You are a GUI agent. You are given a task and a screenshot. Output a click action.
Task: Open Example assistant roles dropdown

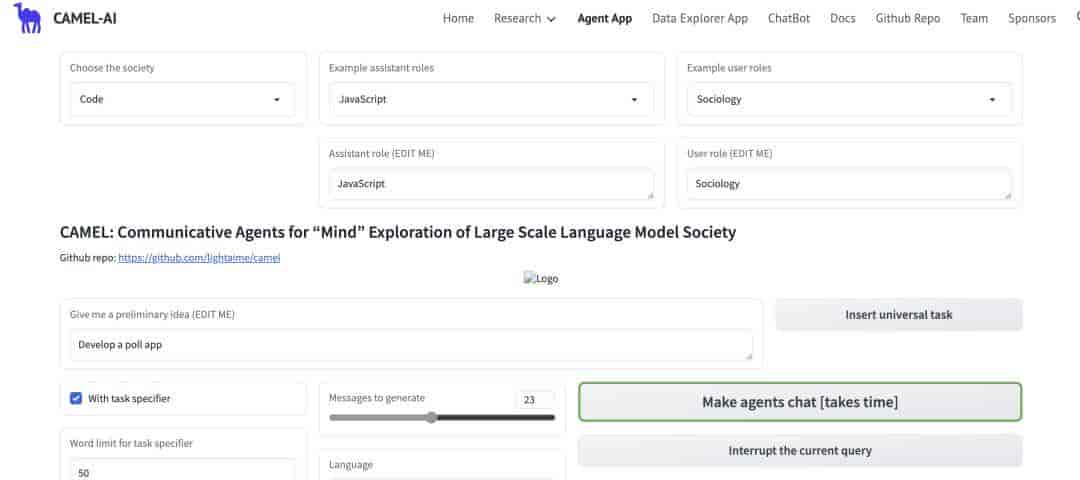tap(491, 99)
